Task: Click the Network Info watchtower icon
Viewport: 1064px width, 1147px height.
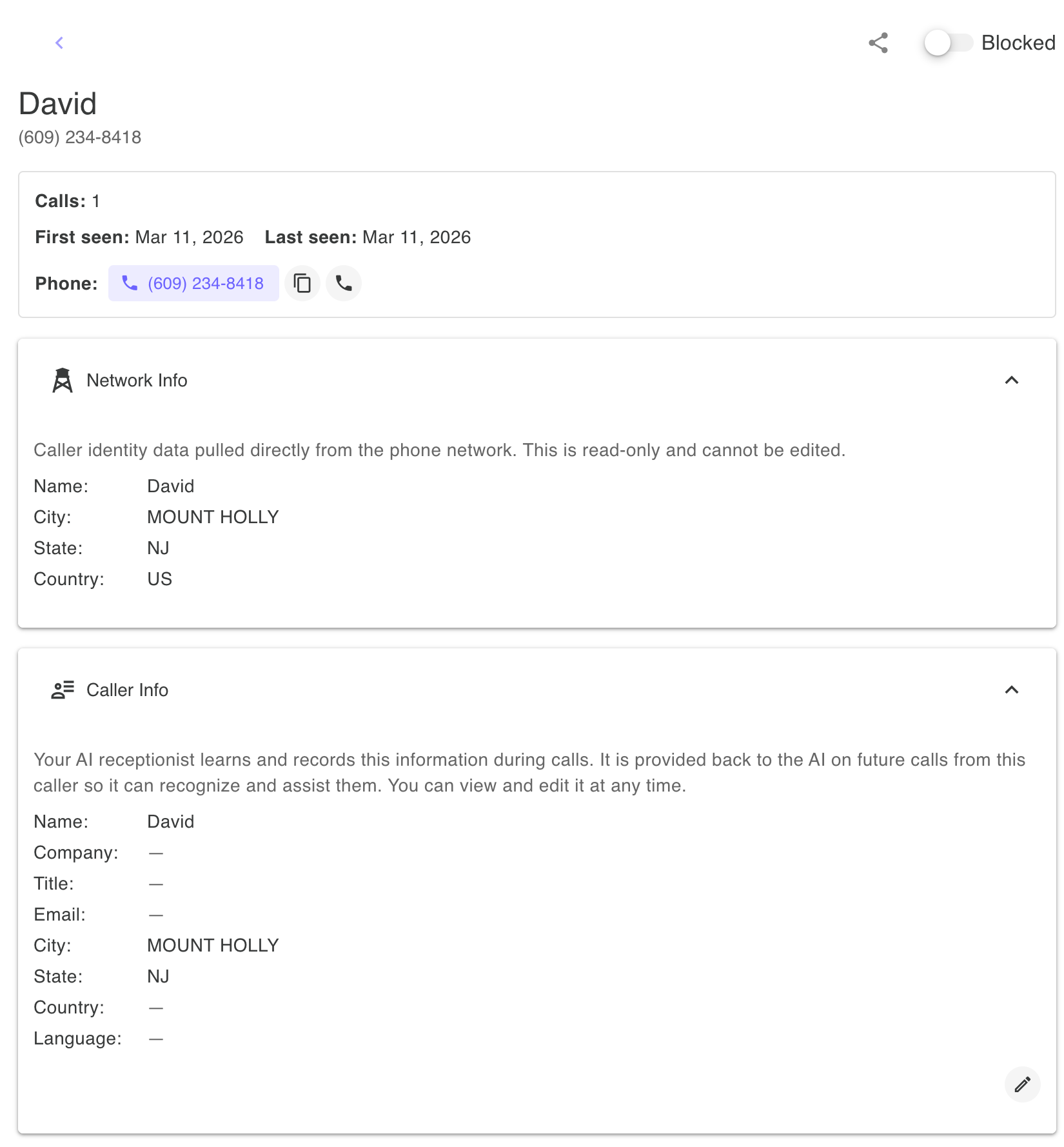Action: pos(61,380)
